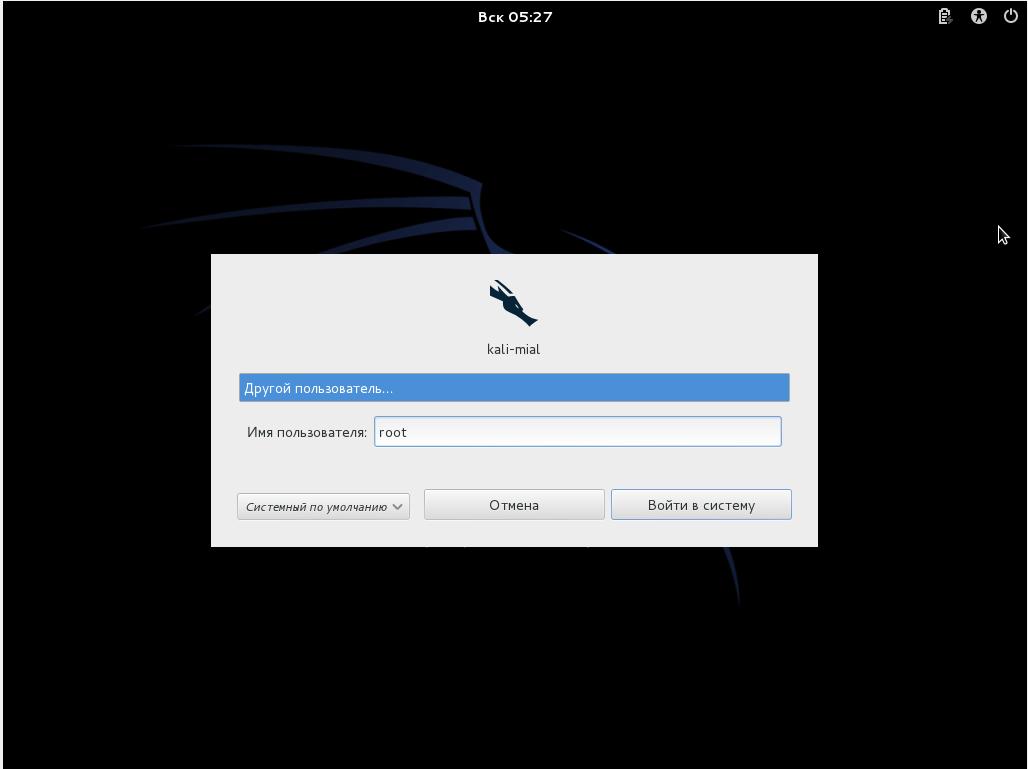
Task: Click 'Войти в систему' to log in
Action: 701,505
